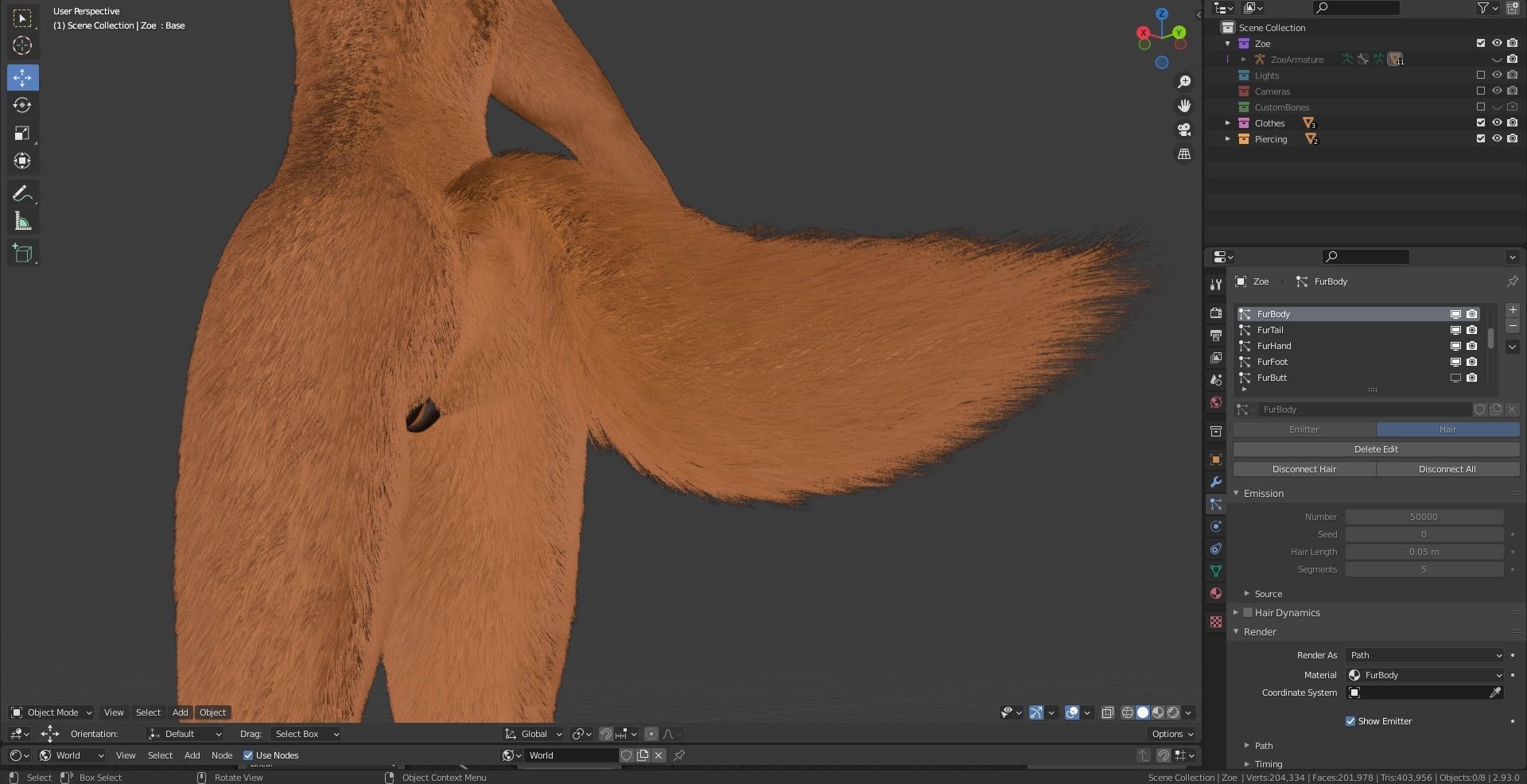Image resolution: width=1527 pixels, height=784 pixels.
Task: Open the Texture properties tab
Action: click(1215, 622)
